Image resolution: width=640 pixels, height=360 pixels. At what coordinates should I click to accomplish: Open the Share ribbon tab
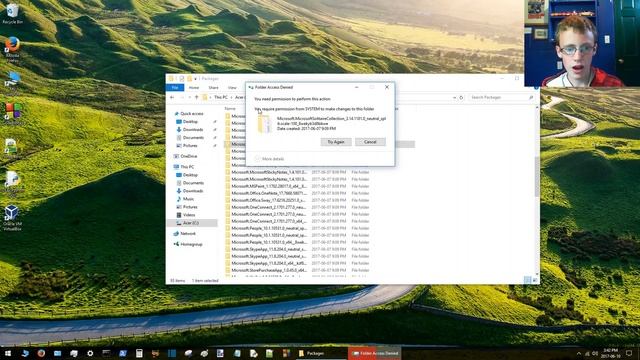[x=213, y=88]
